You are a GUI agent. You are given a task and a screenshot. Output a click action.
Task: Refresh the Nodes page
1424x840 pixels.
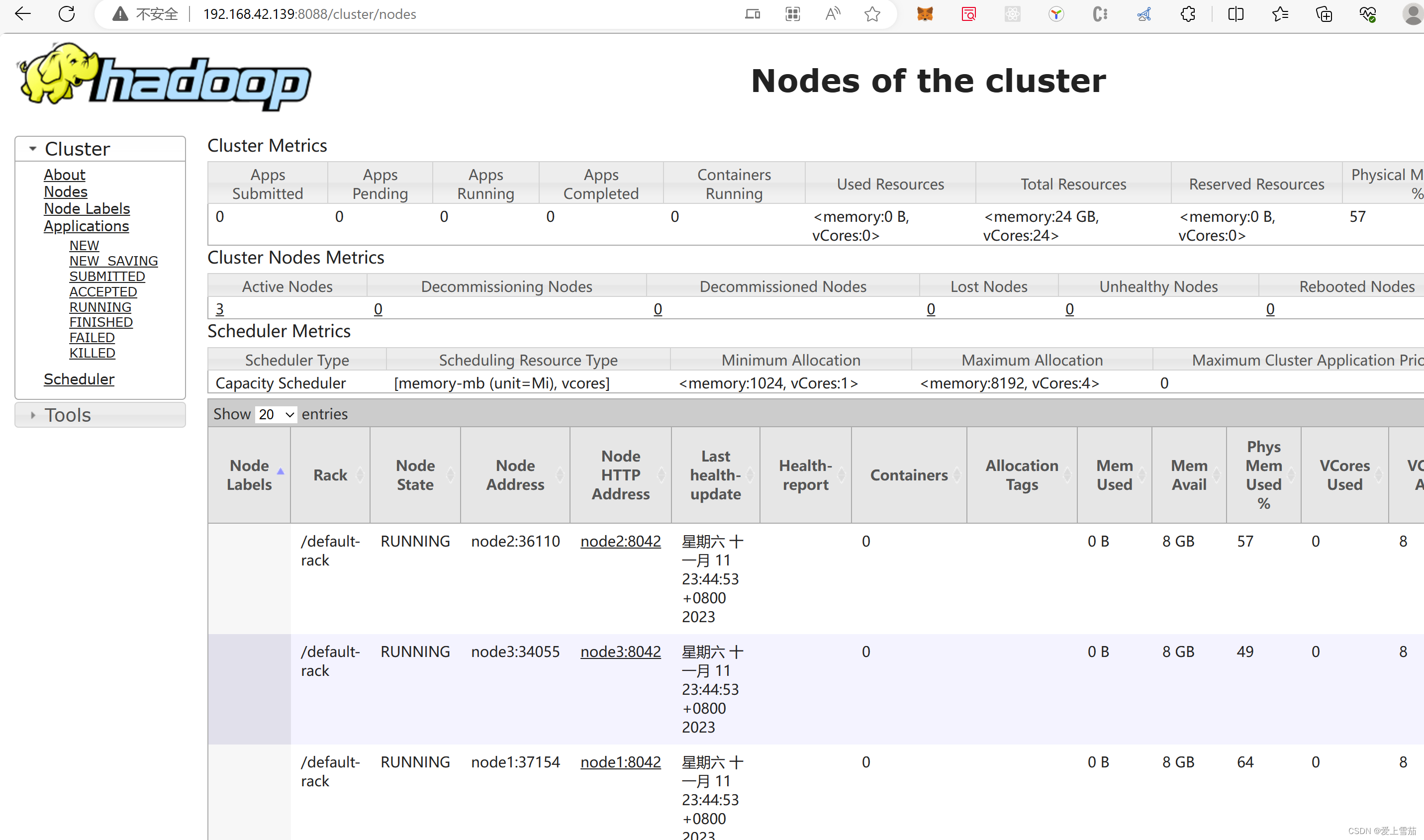tap(66, 13)
